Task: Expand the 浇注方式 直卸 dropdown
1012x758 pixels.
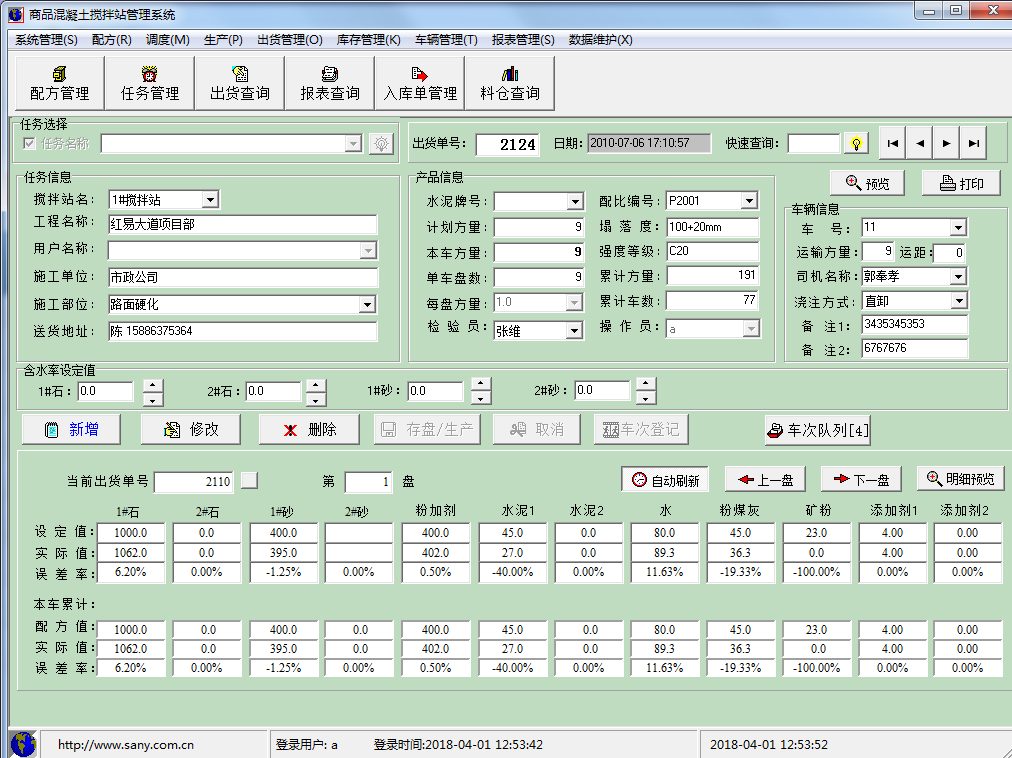Action: click(x=959, y=301)
